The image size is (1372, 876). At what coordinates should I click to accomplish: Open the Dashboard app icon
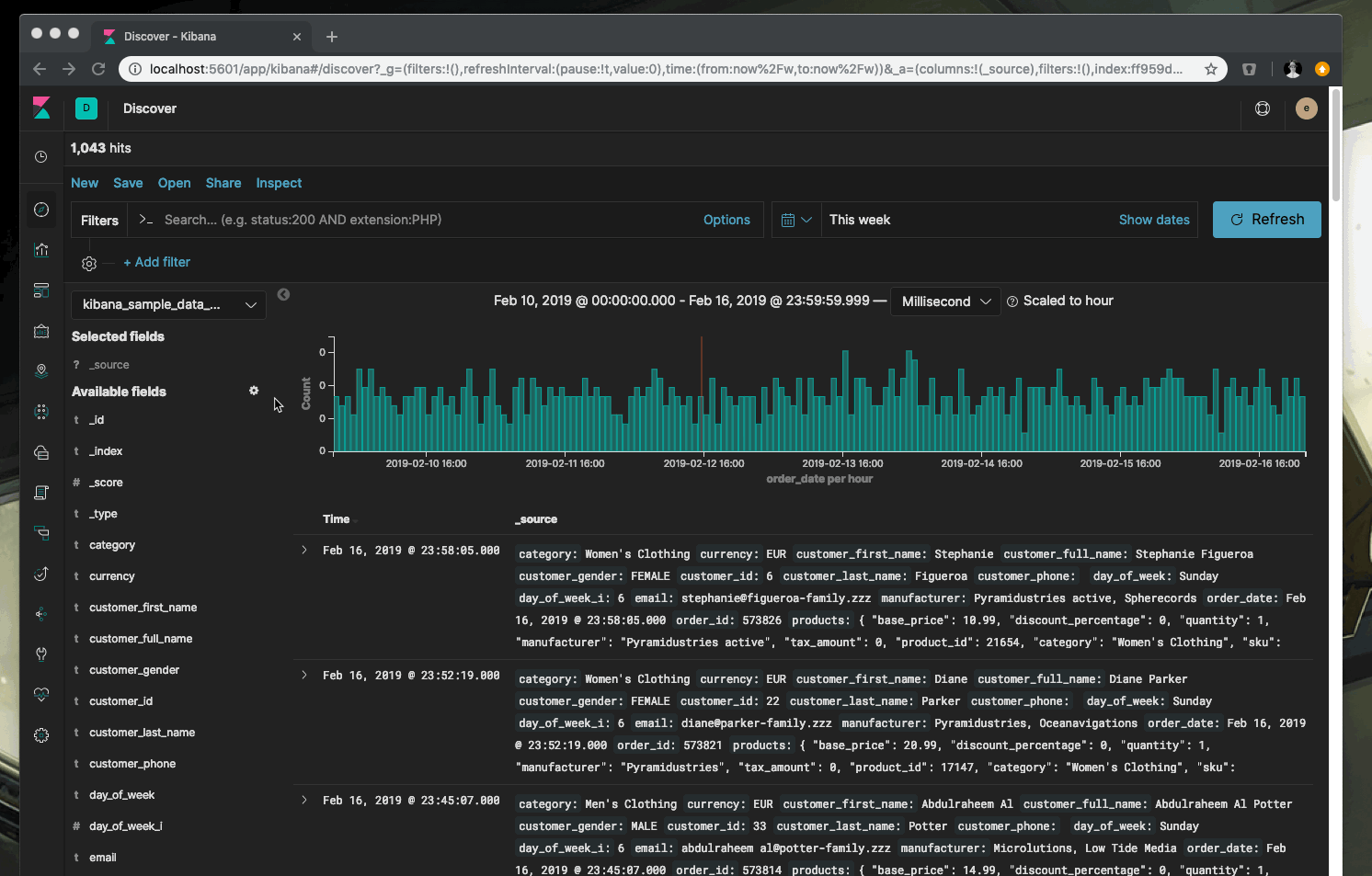pos(41,290)
